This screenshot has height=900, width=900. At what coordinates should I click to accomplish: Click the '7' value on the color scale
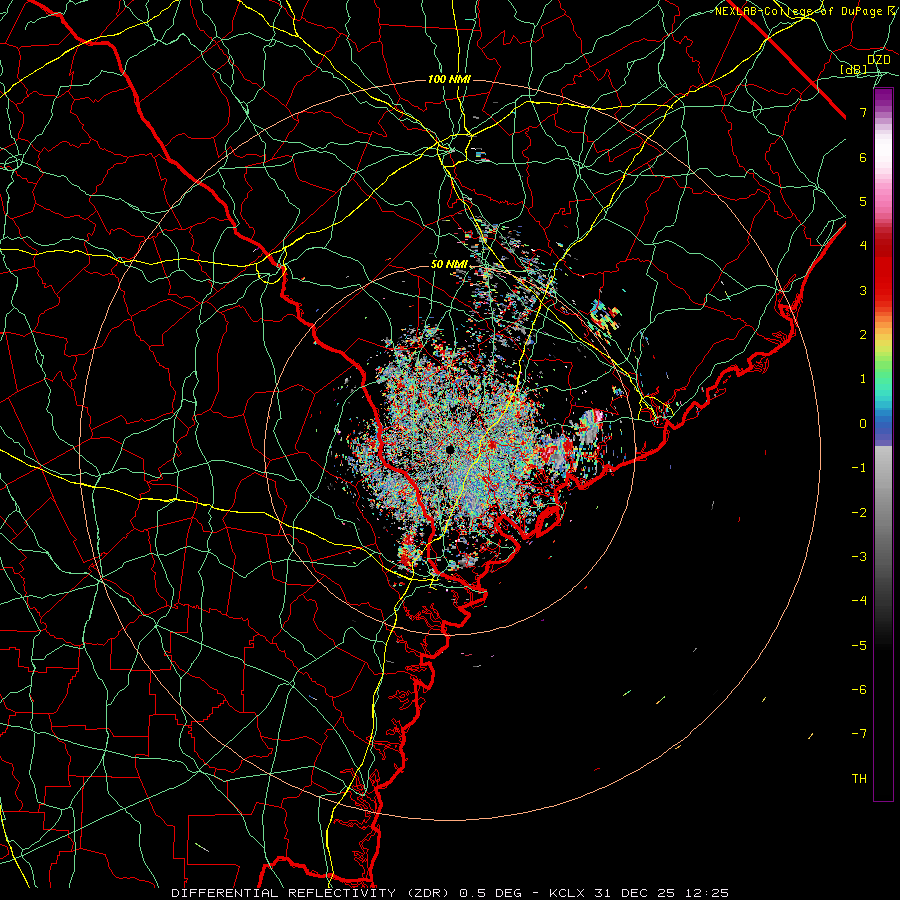[863, 112]
